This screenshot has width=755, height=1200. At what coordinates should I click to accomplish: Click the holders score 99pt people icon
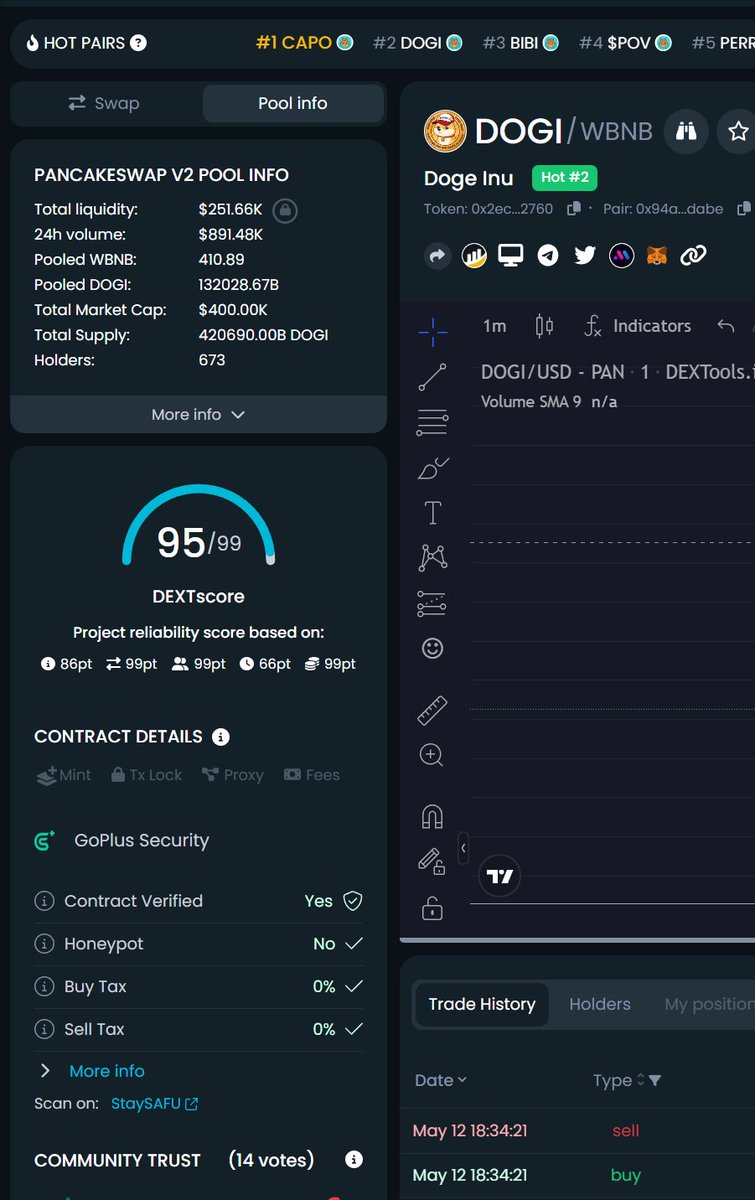click(x=180, y=664)
